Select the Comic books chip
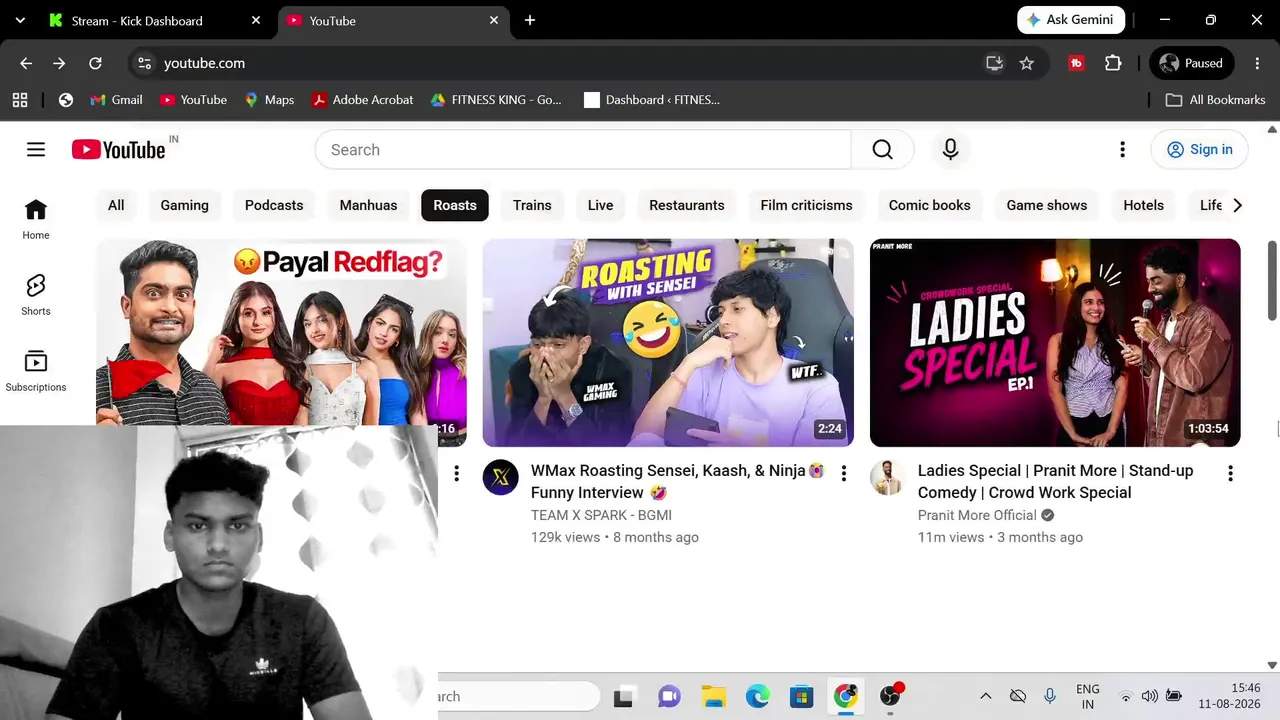This screenshot has height=720, width=1280. pos(929,205)
